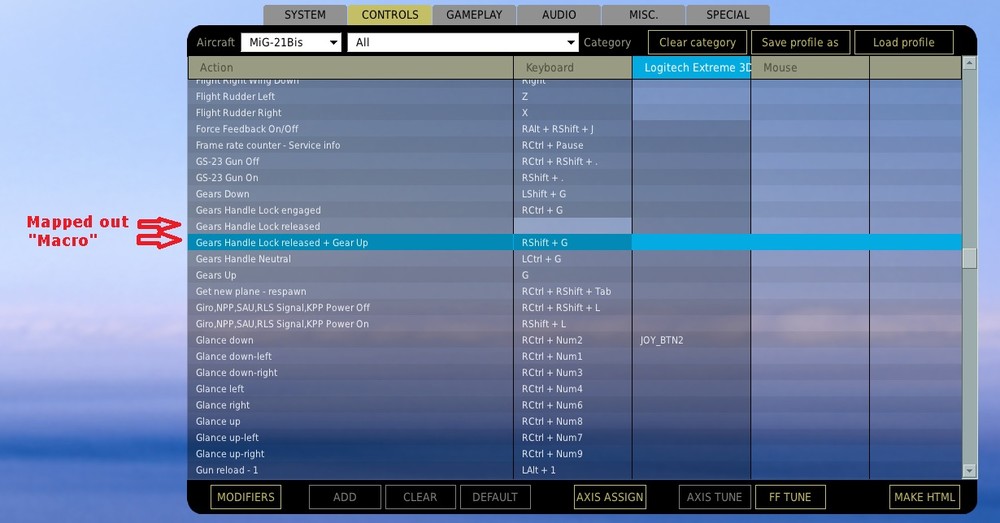Click the vertical scrollbar thumb
Screen dimensions: 1000x523
(969, 259)
